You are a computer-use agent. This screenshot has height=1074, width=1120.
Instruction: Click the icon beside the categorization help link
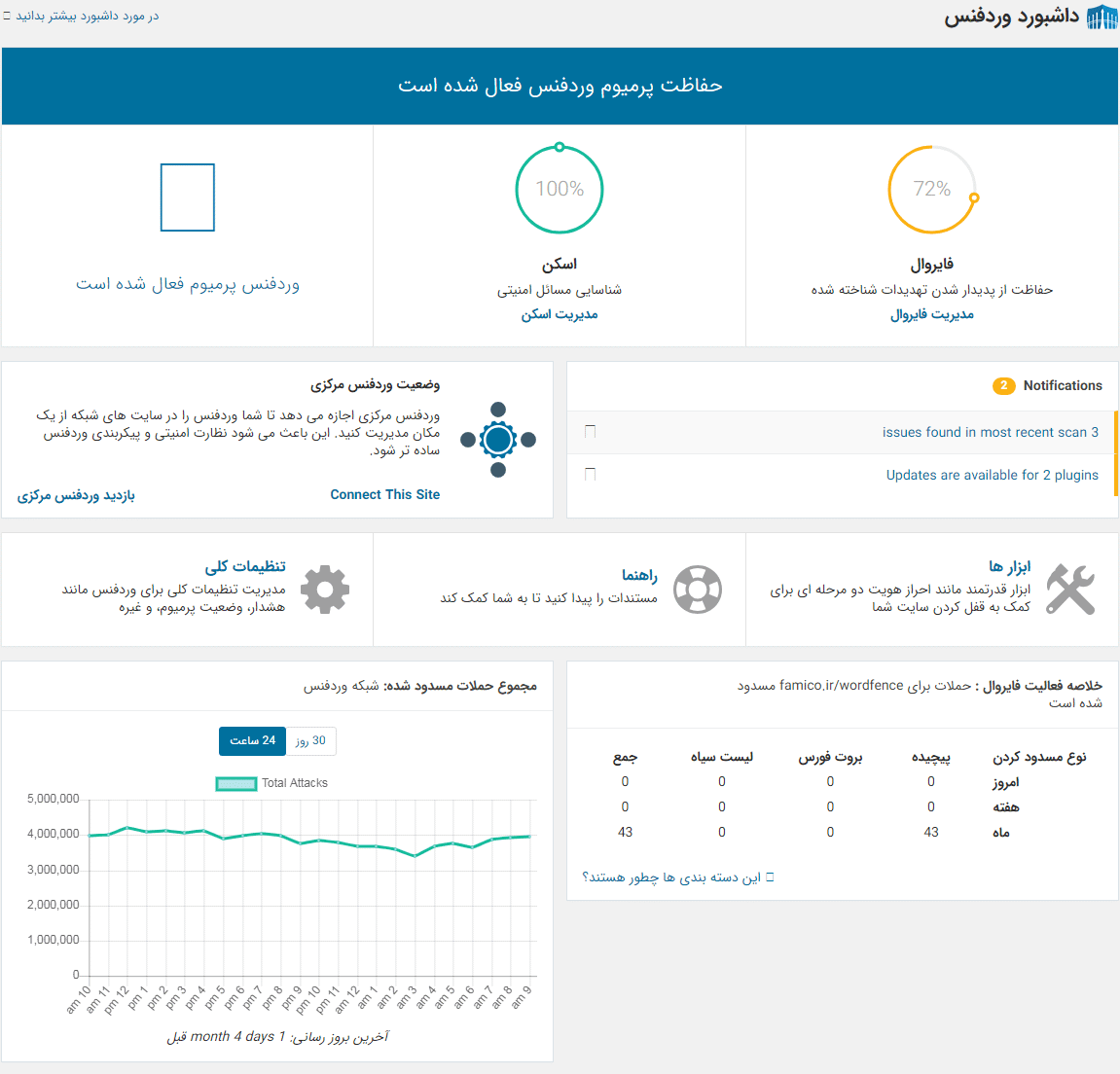point(770,877)
